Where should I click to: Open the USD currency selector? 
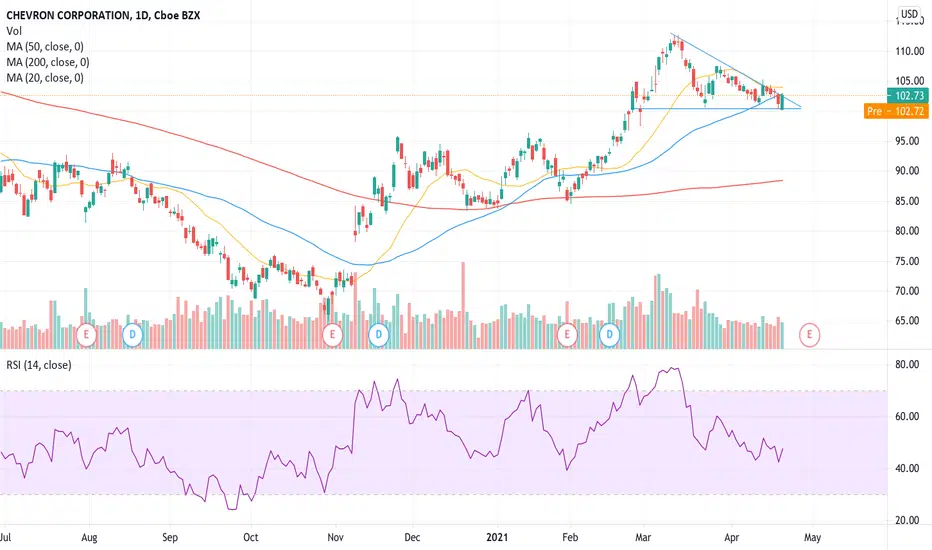pyautogui.click(x=909, y=14)
